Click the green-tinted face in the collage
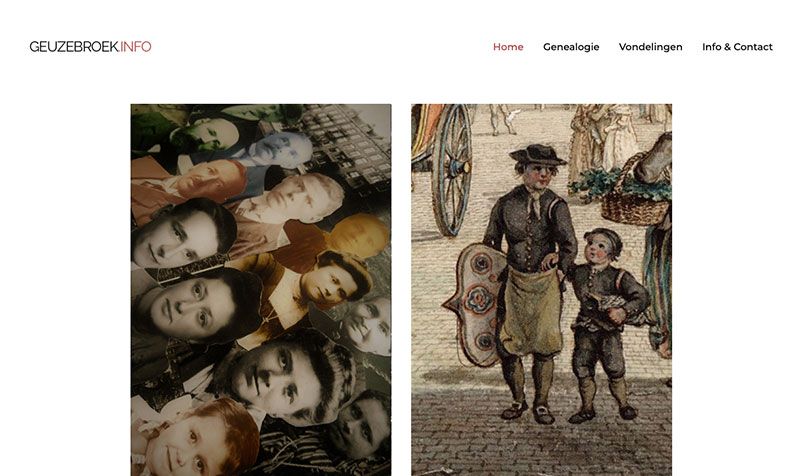Image resolution: width=802 pixels, height=476 pixels. pyautogui.click(x=207, y=135)
